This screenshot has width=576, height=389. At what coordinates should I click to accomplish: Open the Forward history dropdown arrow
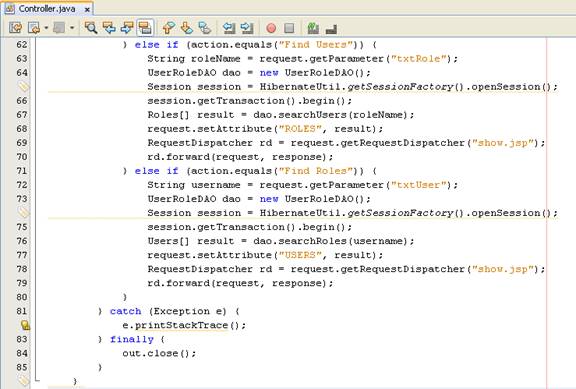pos(72,28)
